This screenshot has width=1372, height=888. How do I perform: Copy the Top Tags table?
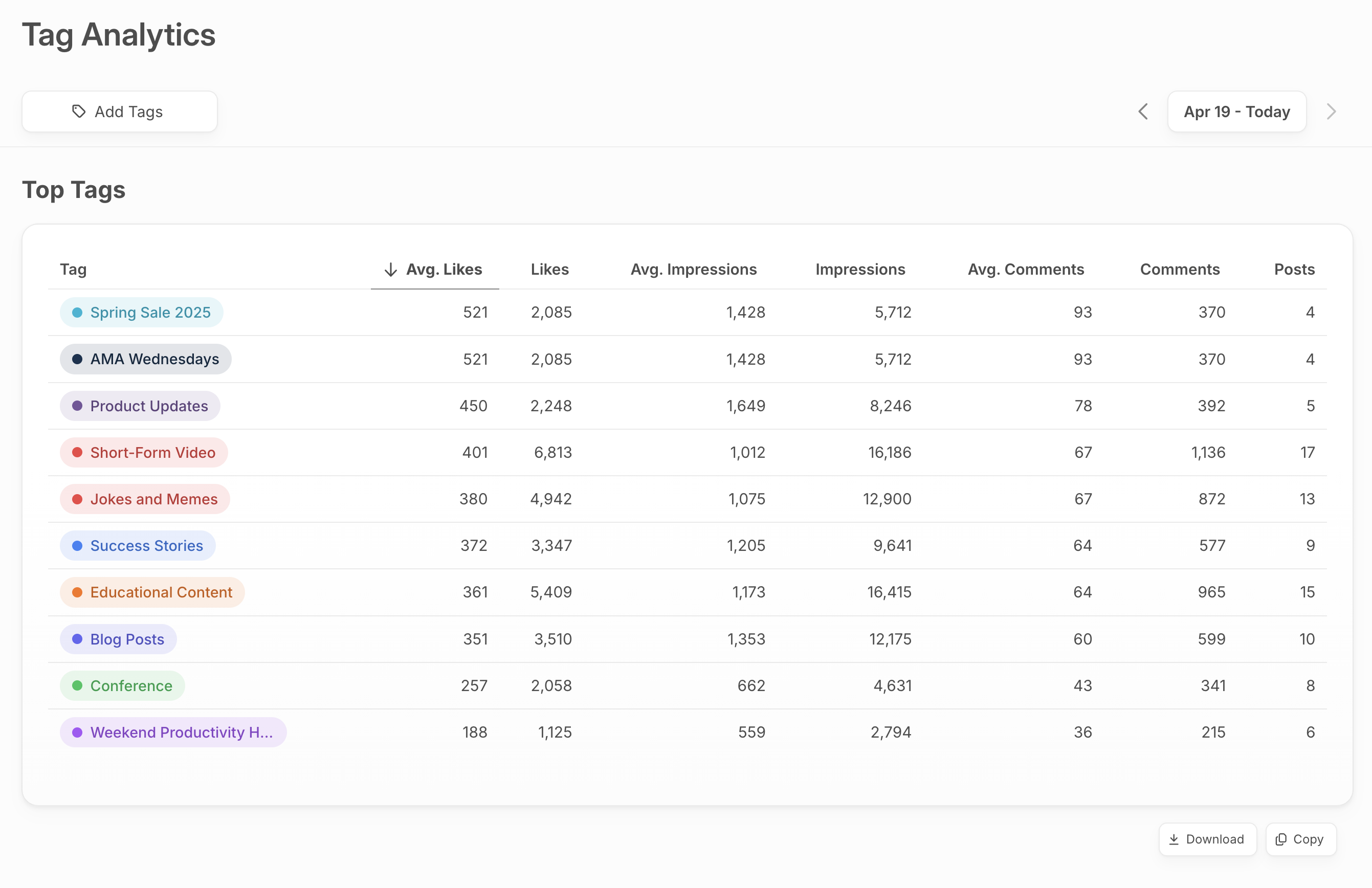coord(1300,839)
